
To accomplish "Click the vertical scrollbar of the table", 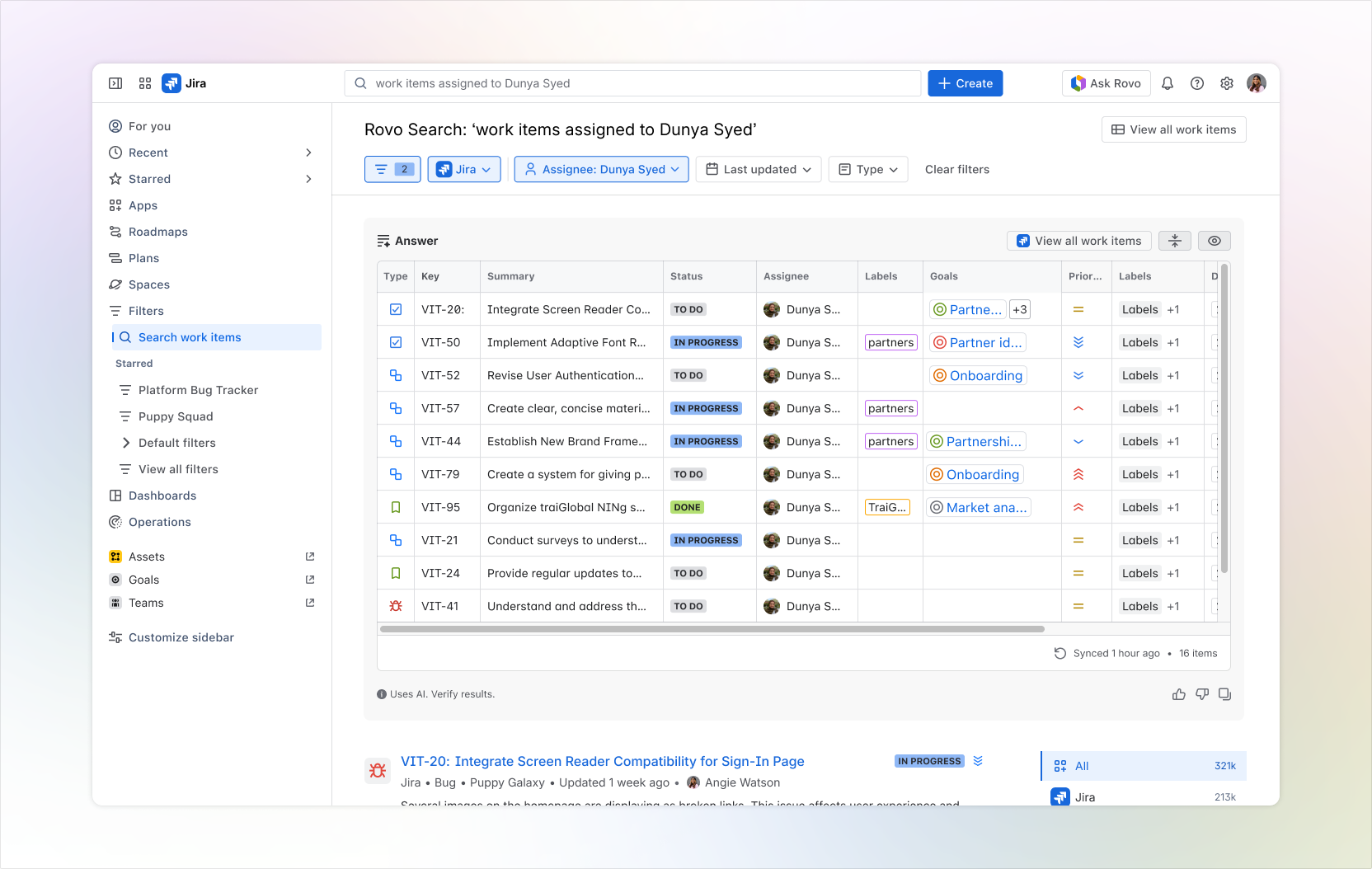I will pos(1224,418).
